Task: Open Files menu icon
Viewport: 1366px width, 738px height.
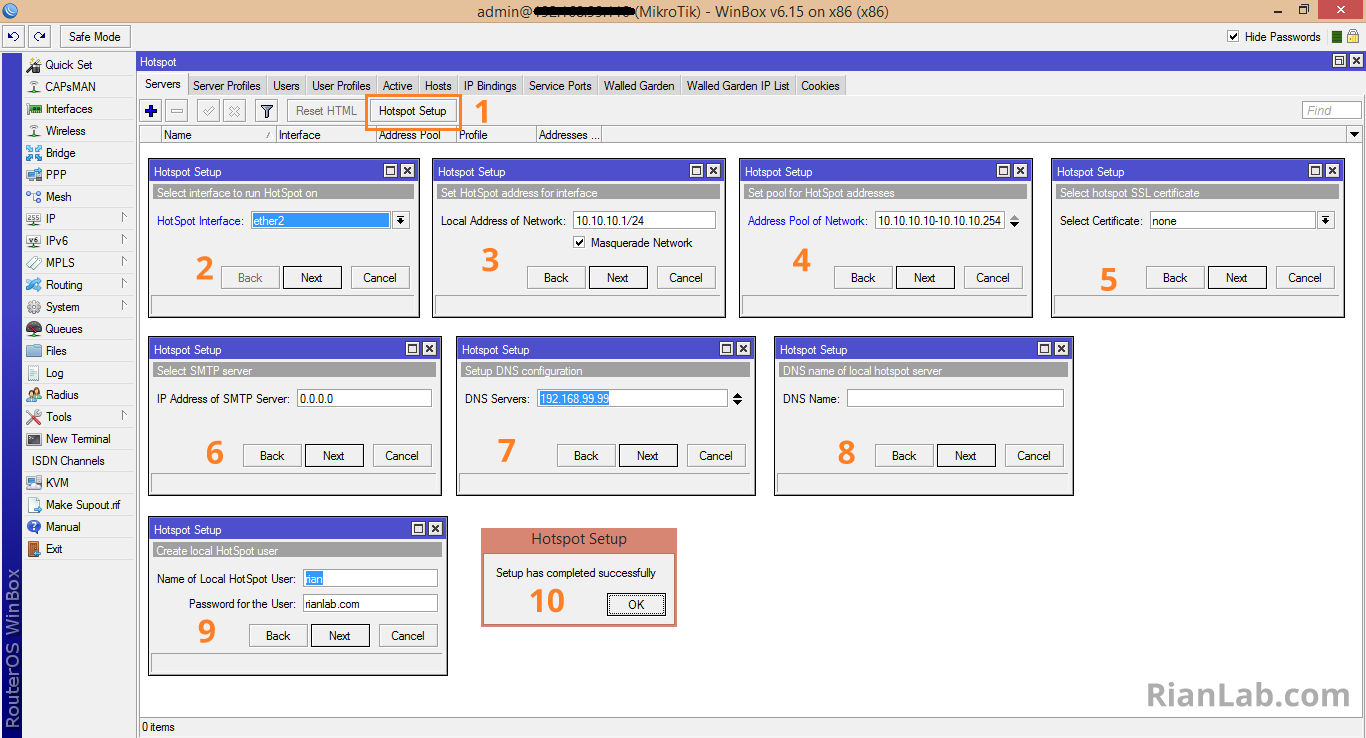Action: [x=34, y=351]
